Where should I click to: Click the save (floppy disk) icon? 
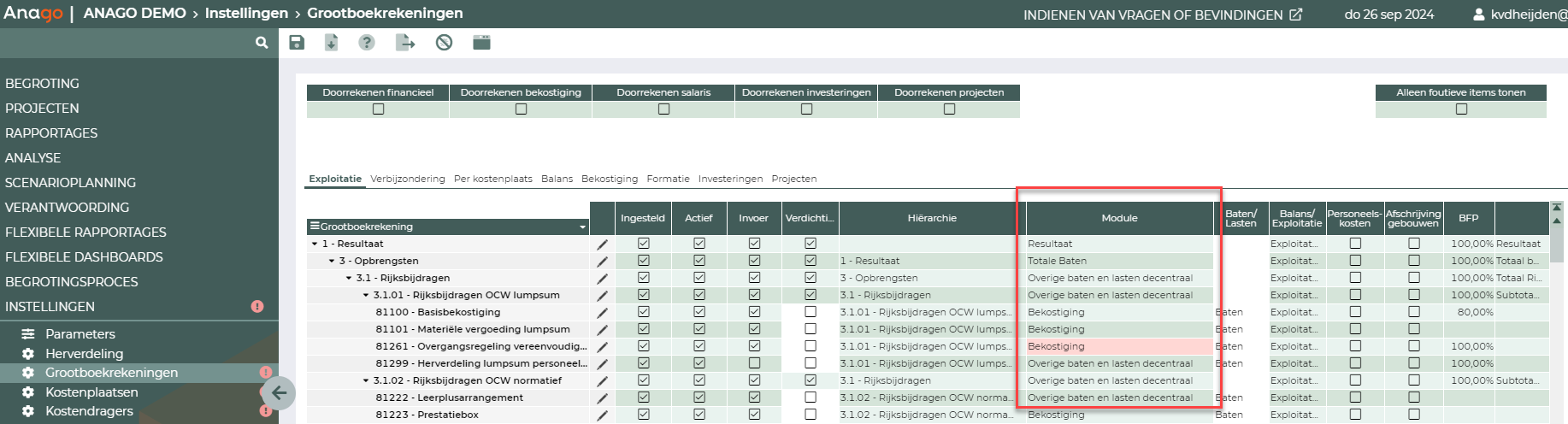pyautogui.click(x=297, y=43)
